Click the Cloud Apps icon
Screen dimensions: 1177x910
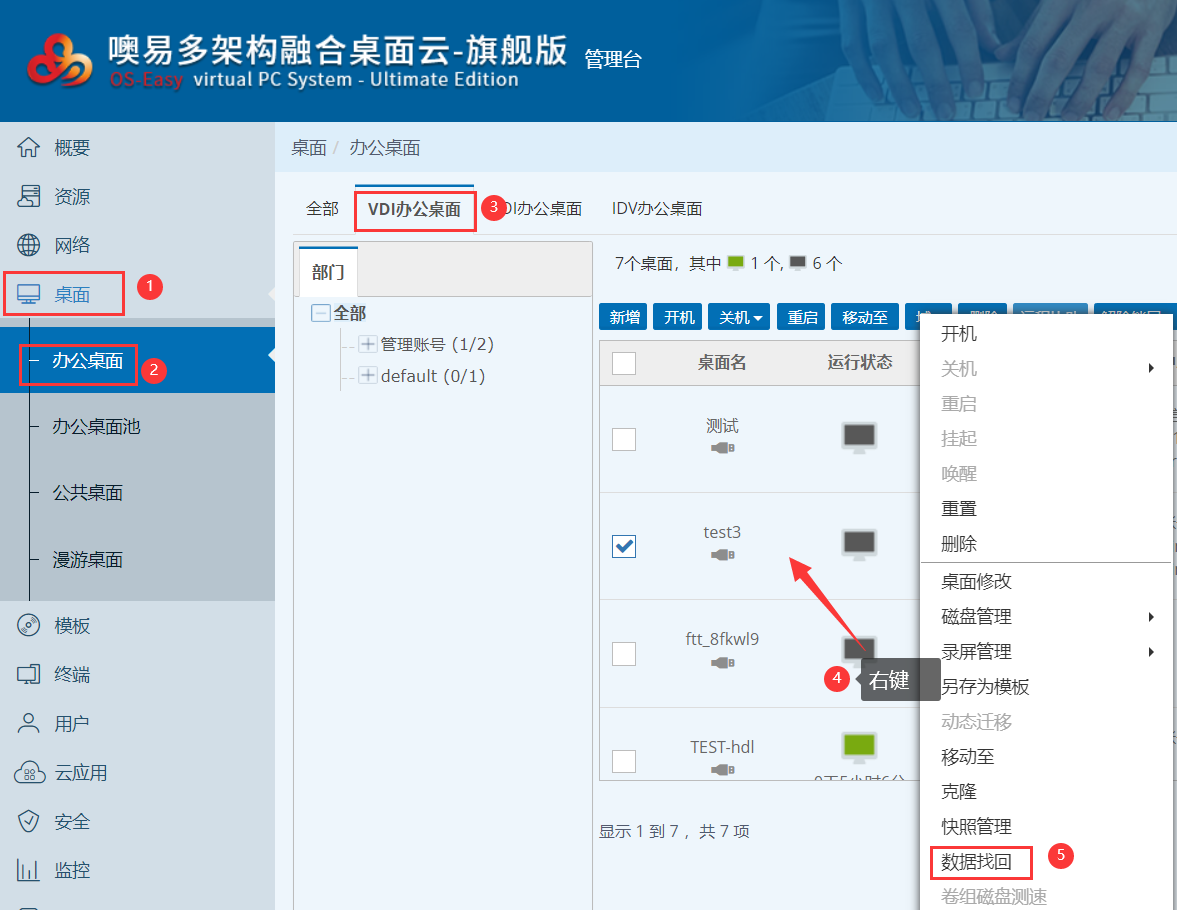[29, 772]
